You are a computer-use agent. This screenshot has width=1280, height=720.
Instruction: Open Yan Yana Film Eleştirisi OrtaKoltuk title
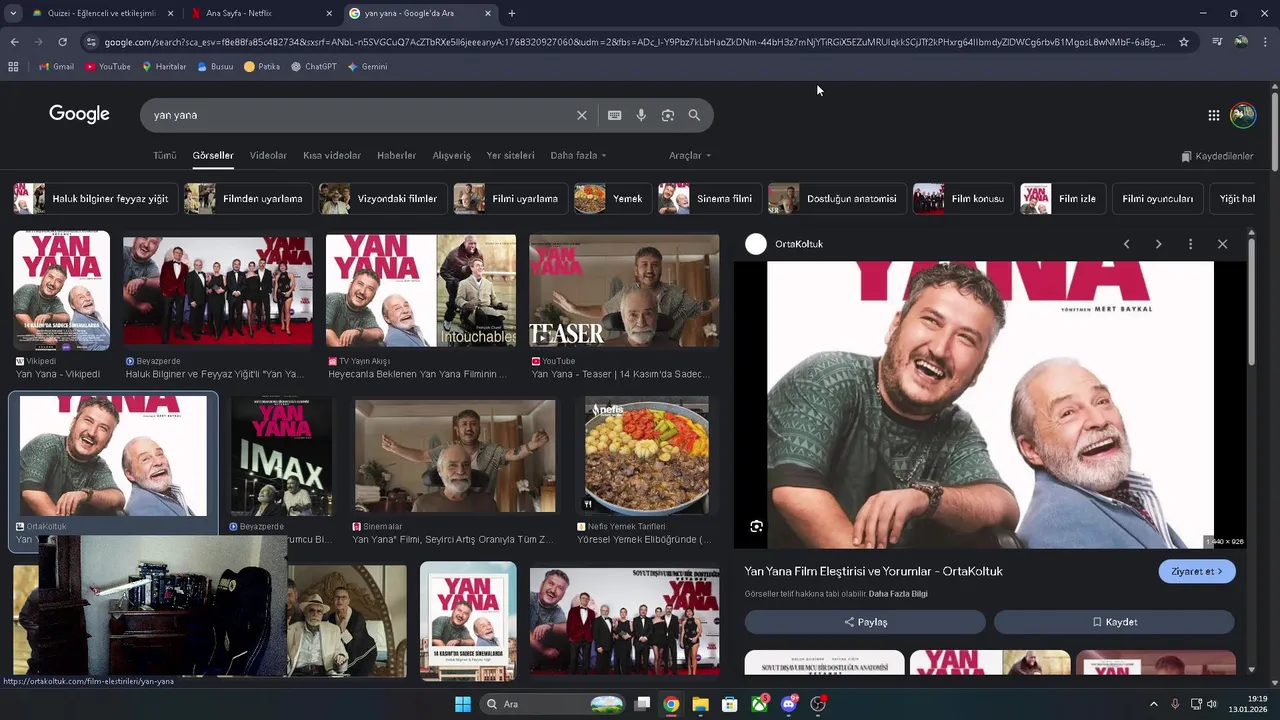point(873,571)
